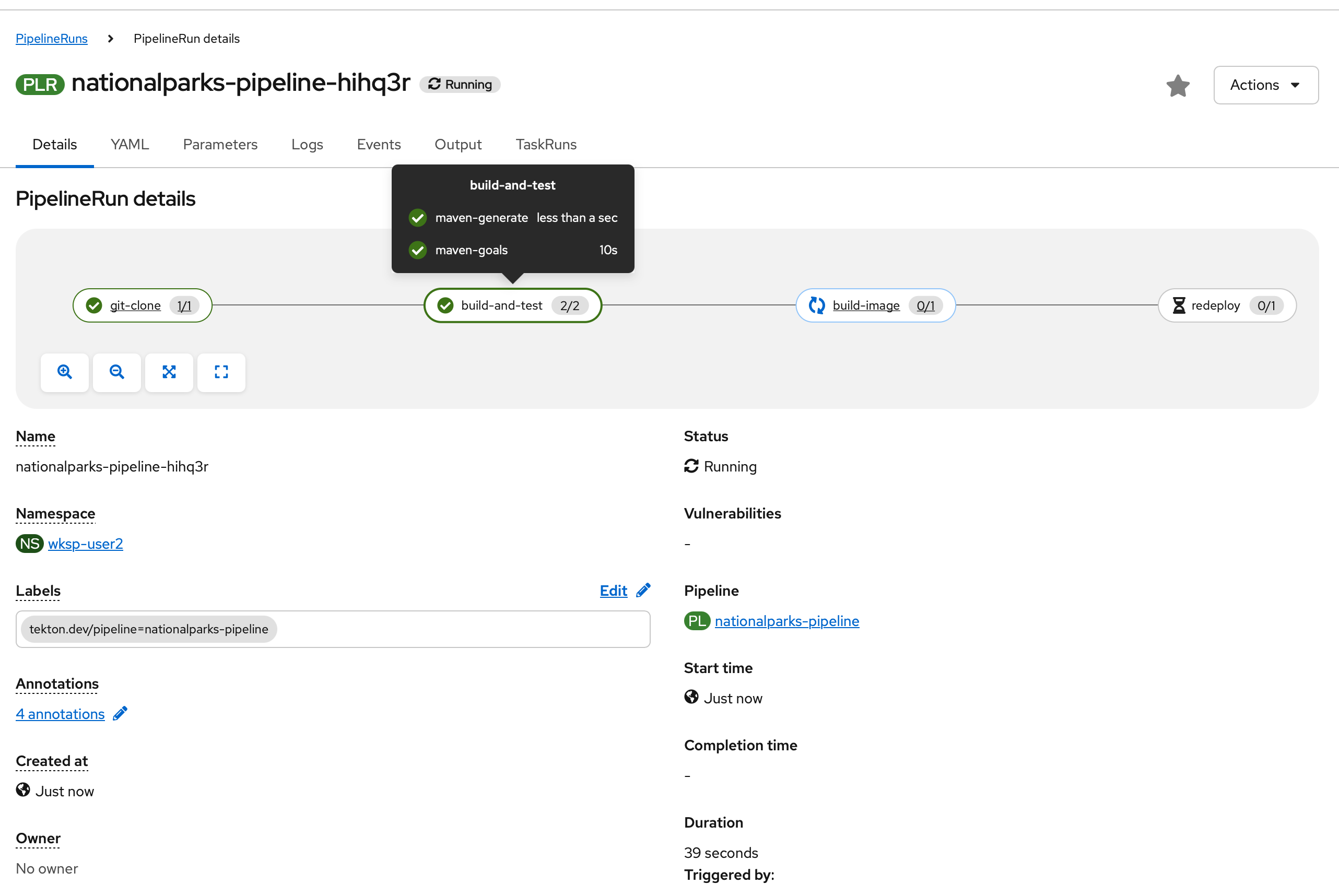1339x896 pixels.
Task: Open the wksp-user2 namespace link
Action: coord(85,544)
